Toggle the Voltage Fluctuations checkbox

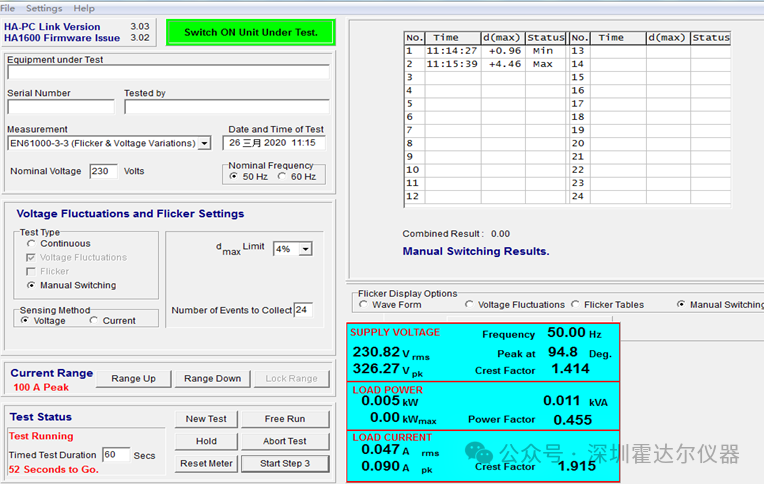(x=32, y=258)
